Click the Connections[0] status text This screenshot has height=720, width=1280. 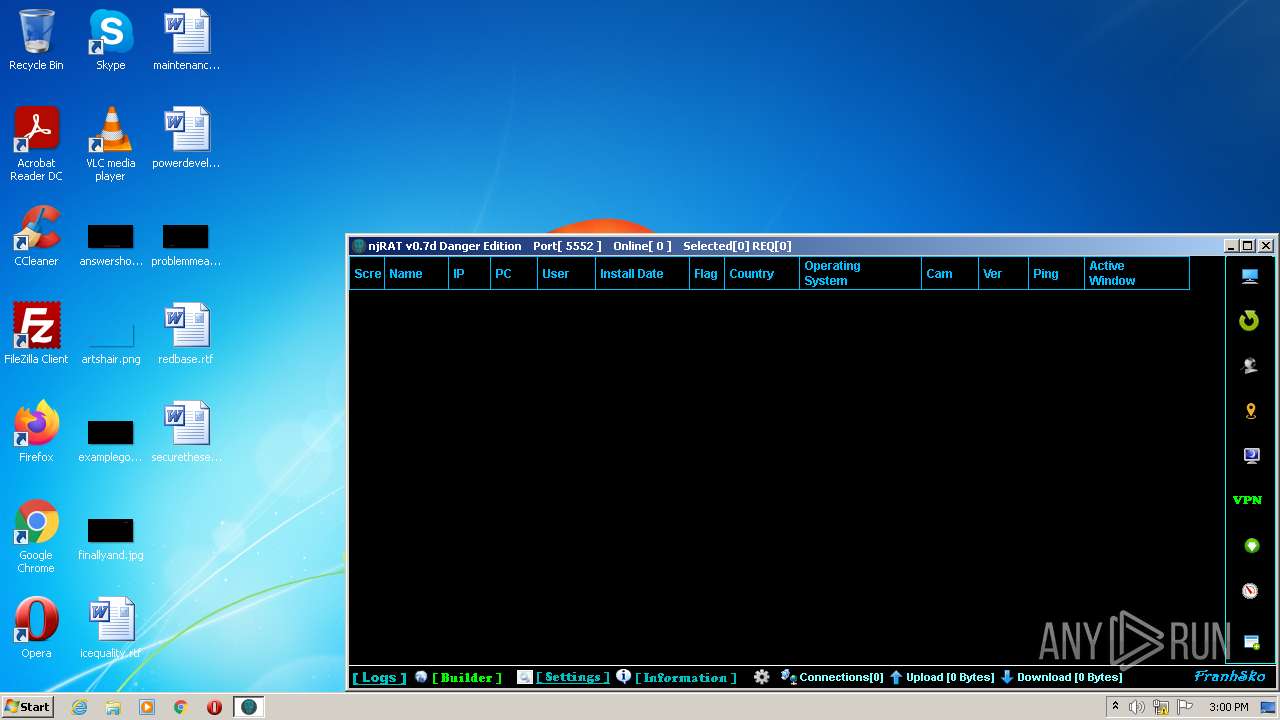[841, 677]
